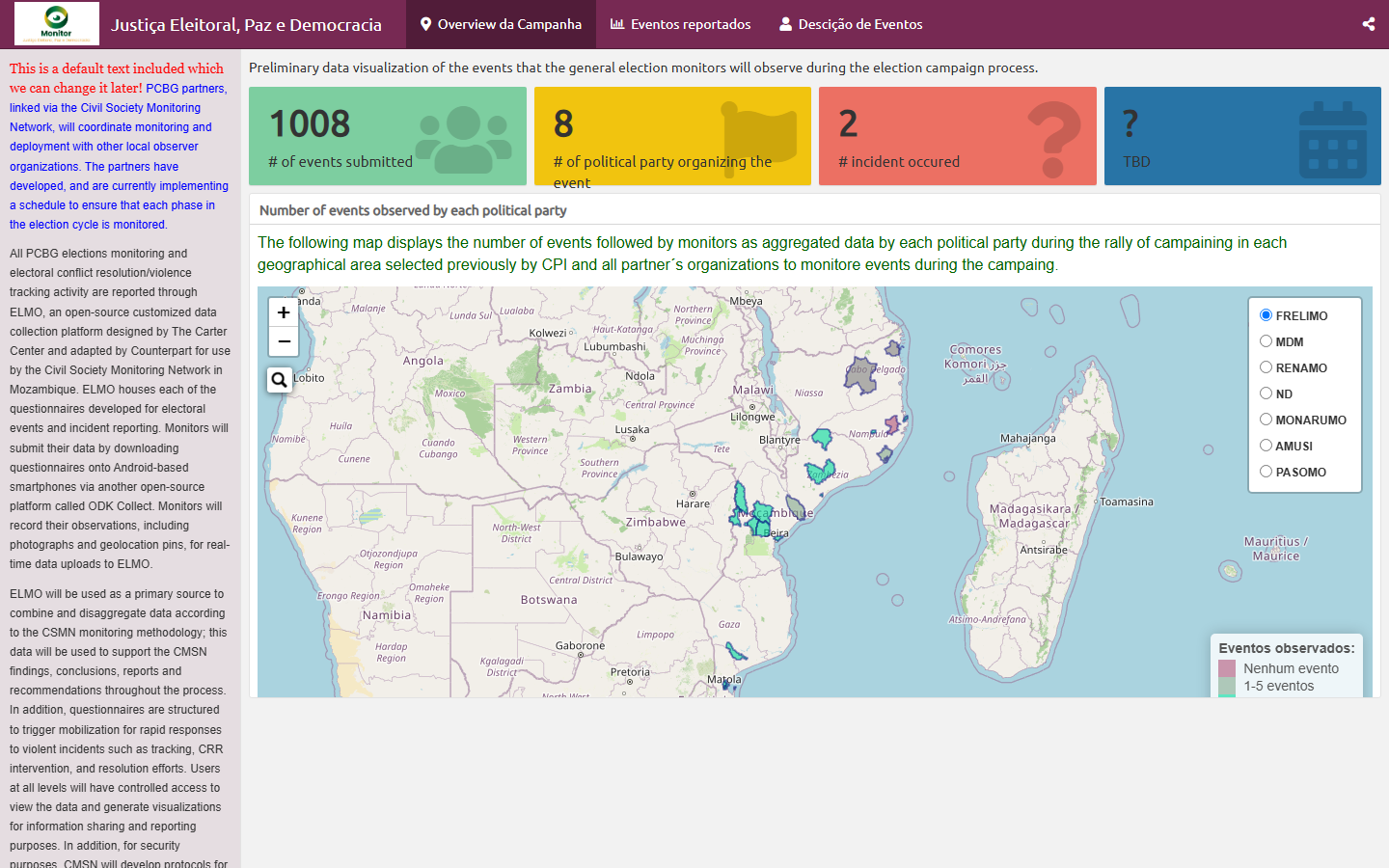Select the AMUSI party radio button
The image size is (1389, 868).
[1266, 446]
